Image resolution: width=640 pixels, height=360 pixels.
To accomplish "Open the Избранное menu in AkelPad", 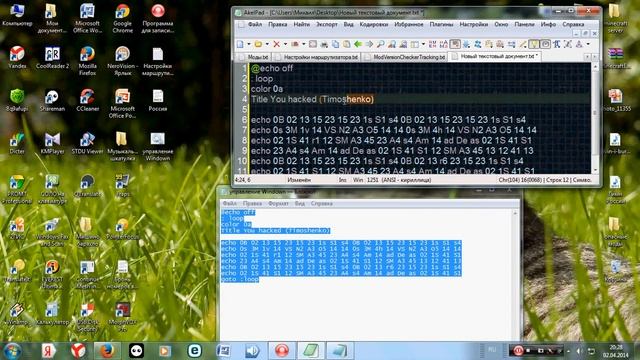I will click(x=409, y=24).
